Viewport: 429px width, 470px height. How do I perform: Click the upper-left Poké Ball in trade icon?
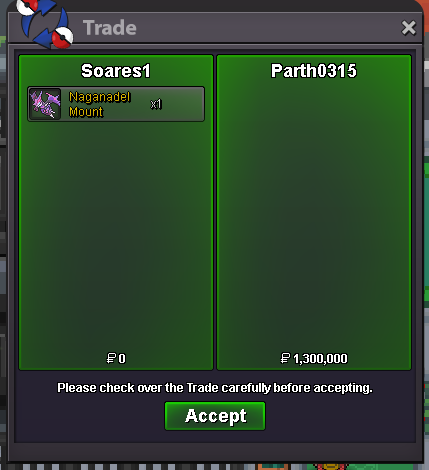click(x=27, y=7)
